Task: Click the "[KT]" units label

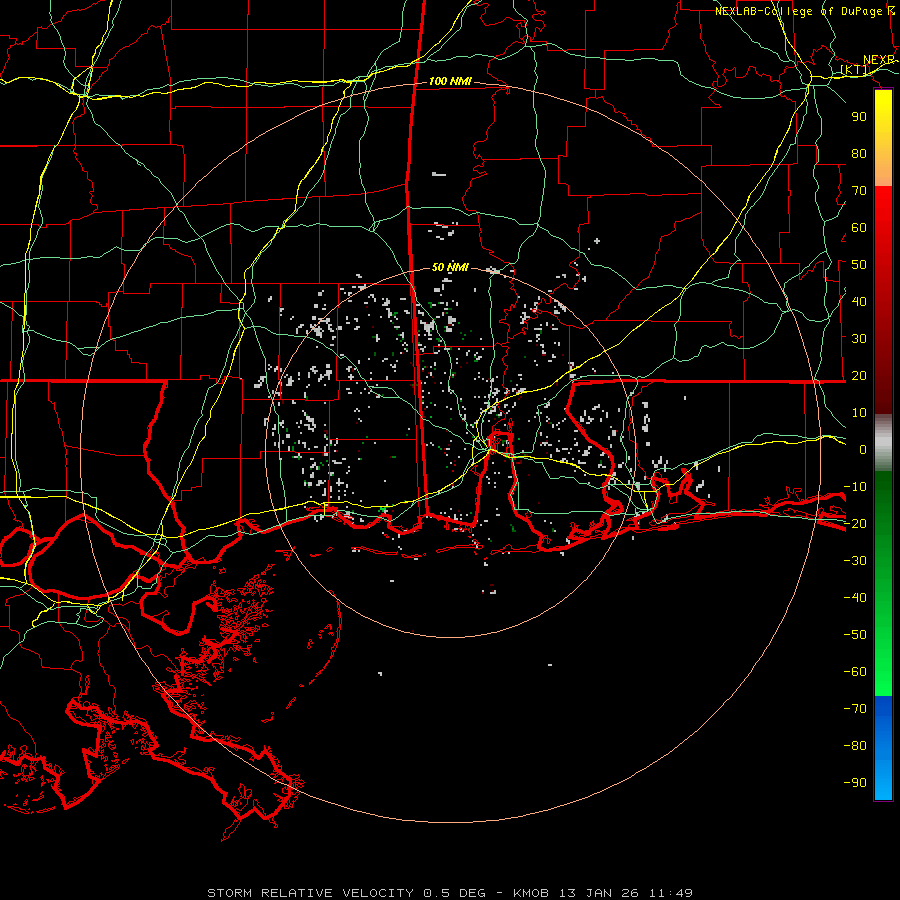Action: (x=855, y=70)
